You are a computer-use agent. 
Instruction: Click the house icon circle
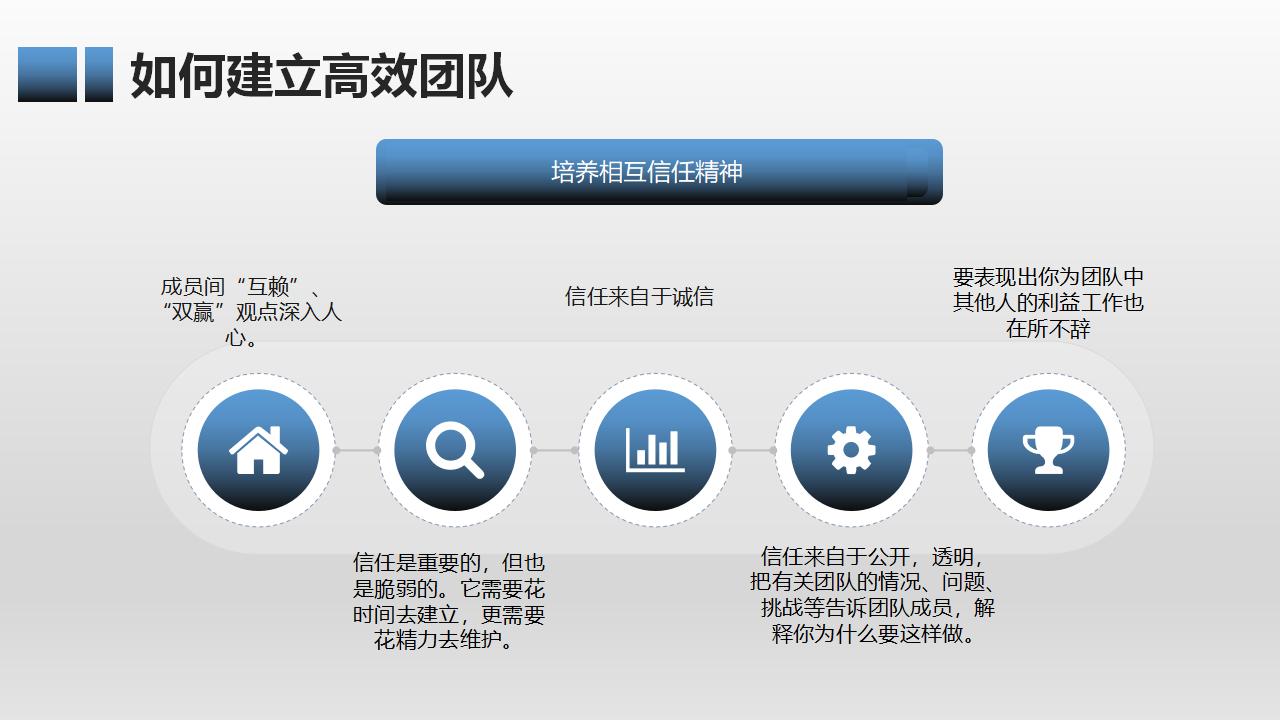click(x=258, y=450)
